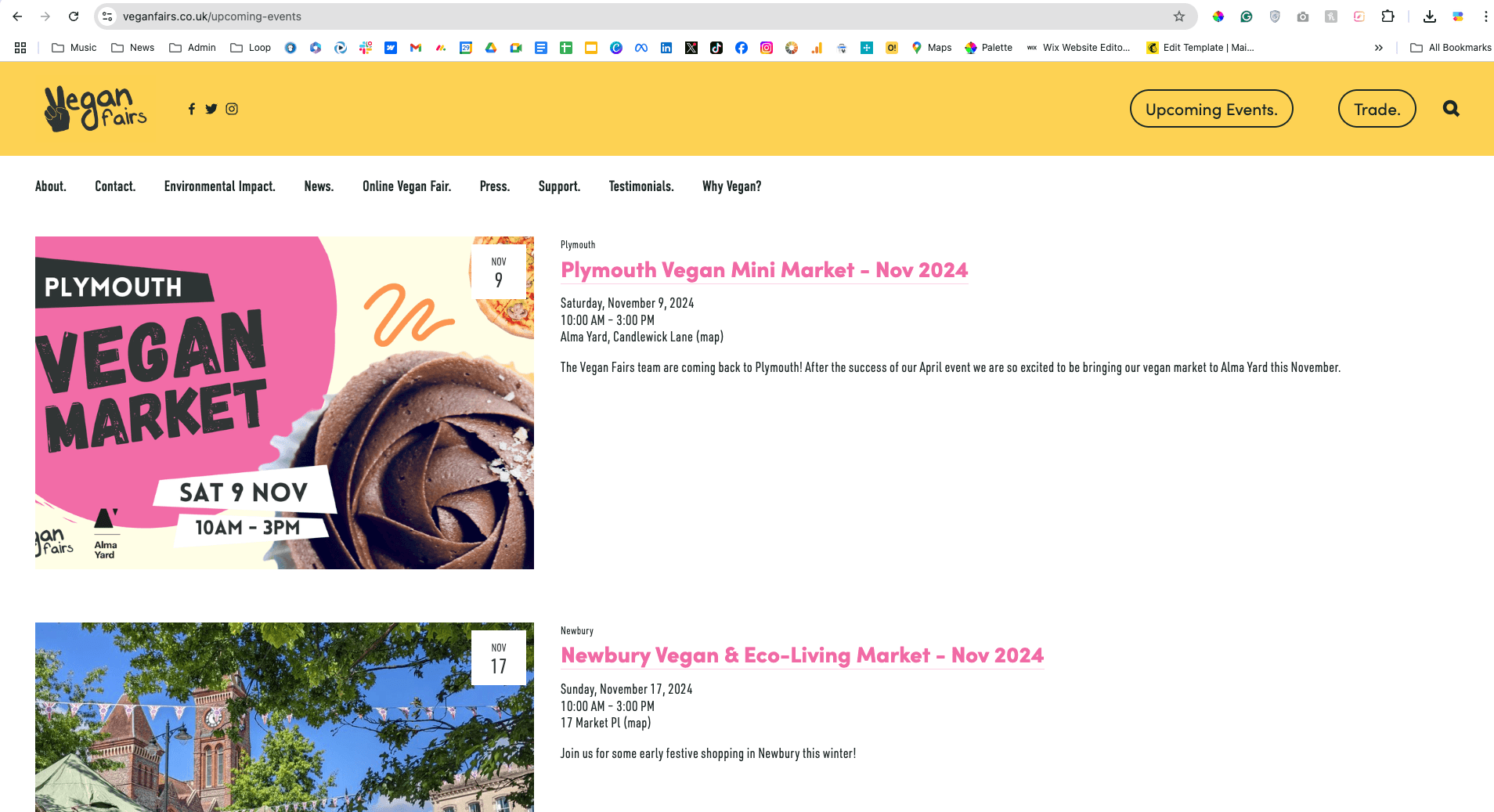
Task: Expand the Music bookmarks folder
Action: pos(74,48)
